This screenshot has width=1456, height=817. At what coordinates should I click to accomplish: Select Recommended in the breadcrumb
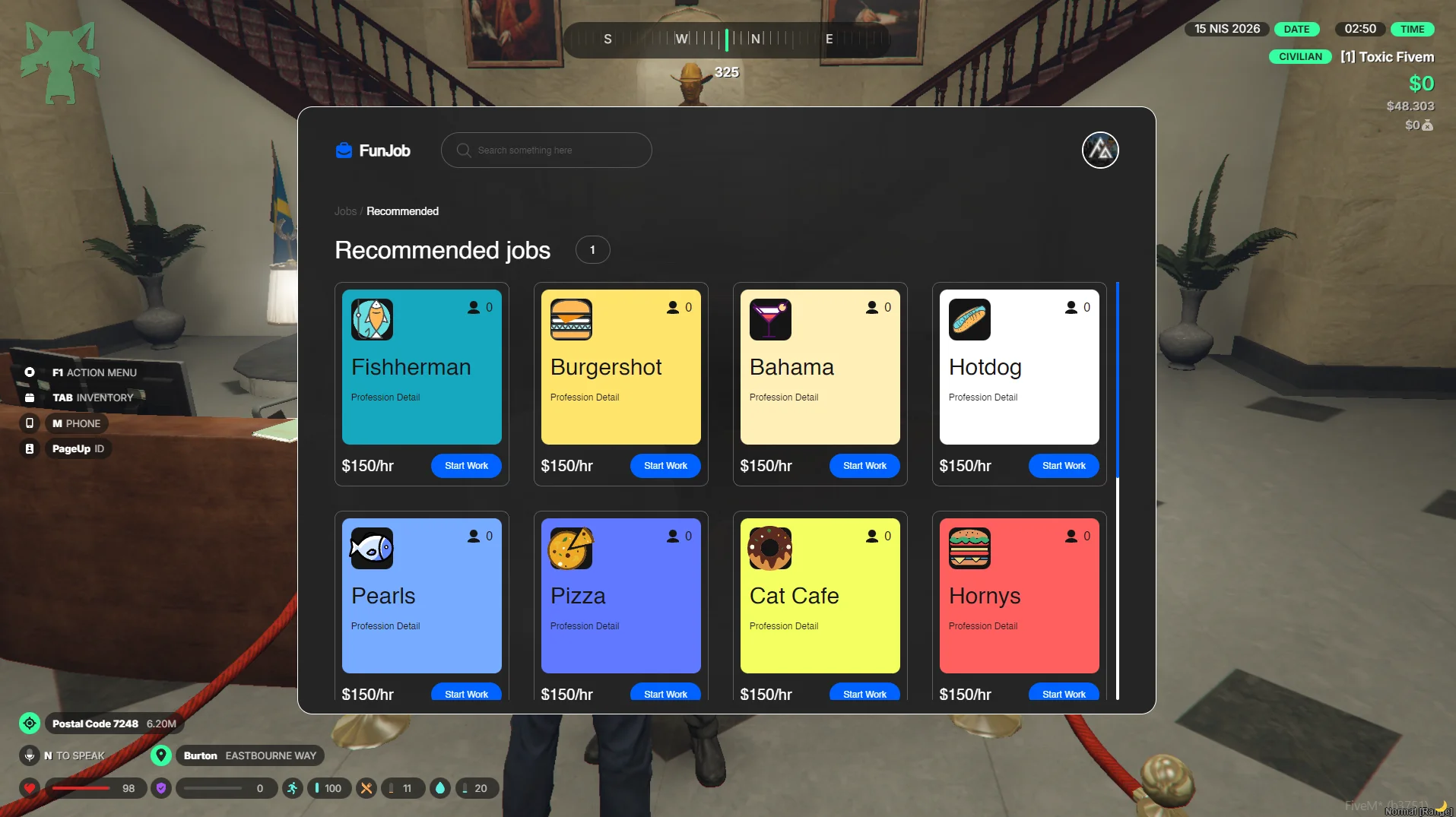point(402,211)
